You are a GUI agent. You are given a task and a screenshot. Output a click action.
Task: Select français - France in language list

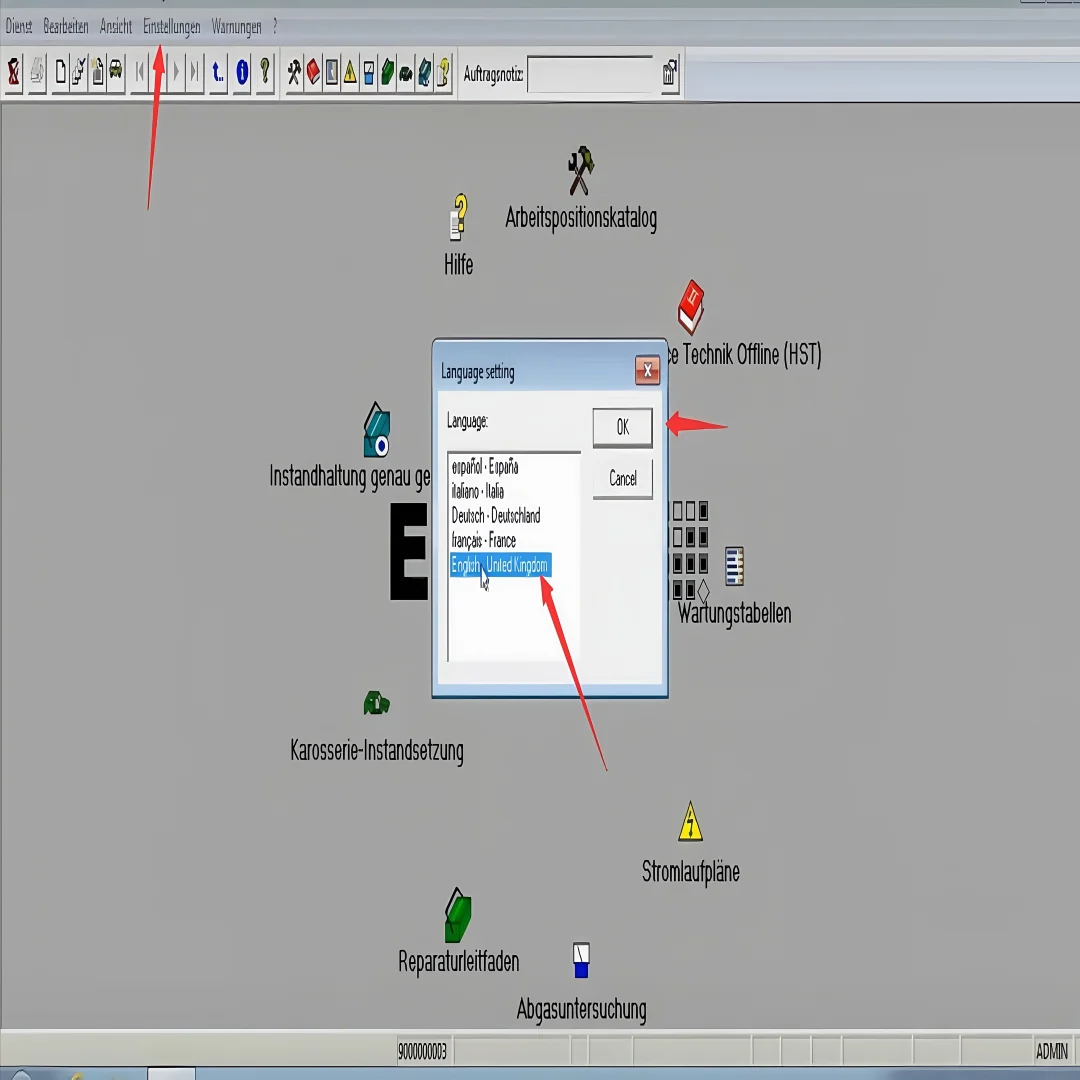point(484,541)
